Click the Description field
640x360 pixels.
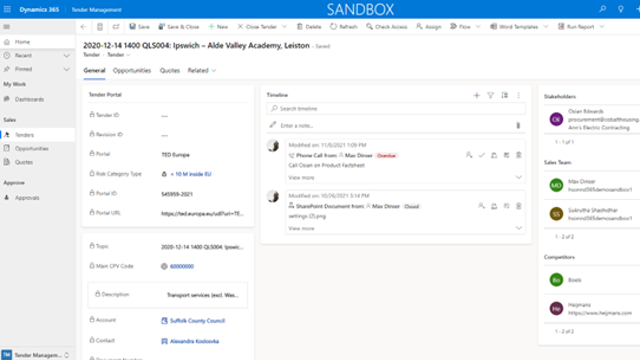point(168,295)
